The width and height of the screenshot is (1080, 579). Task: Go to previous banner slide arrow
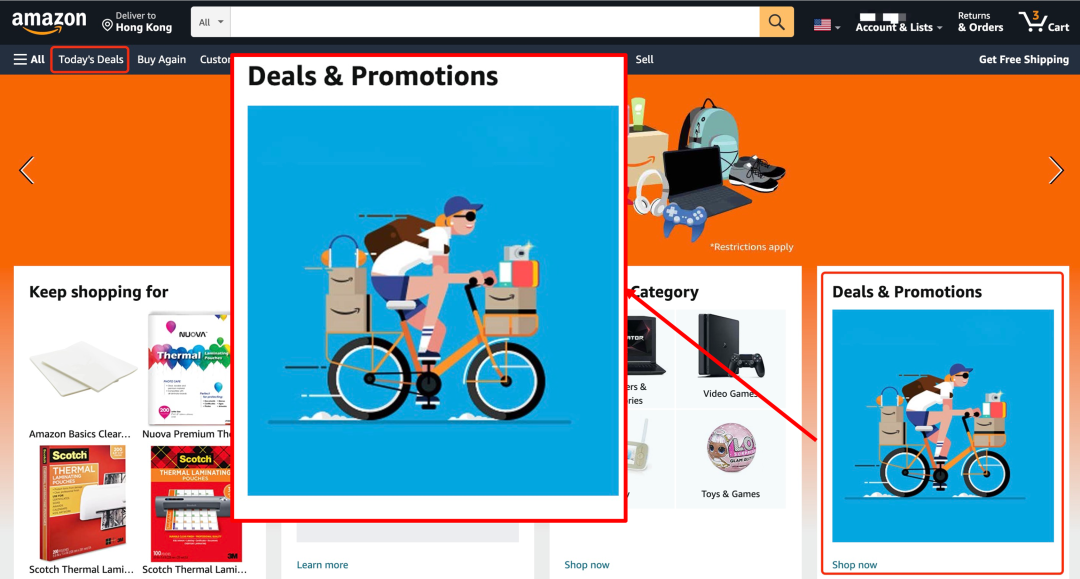coord(27,170)
